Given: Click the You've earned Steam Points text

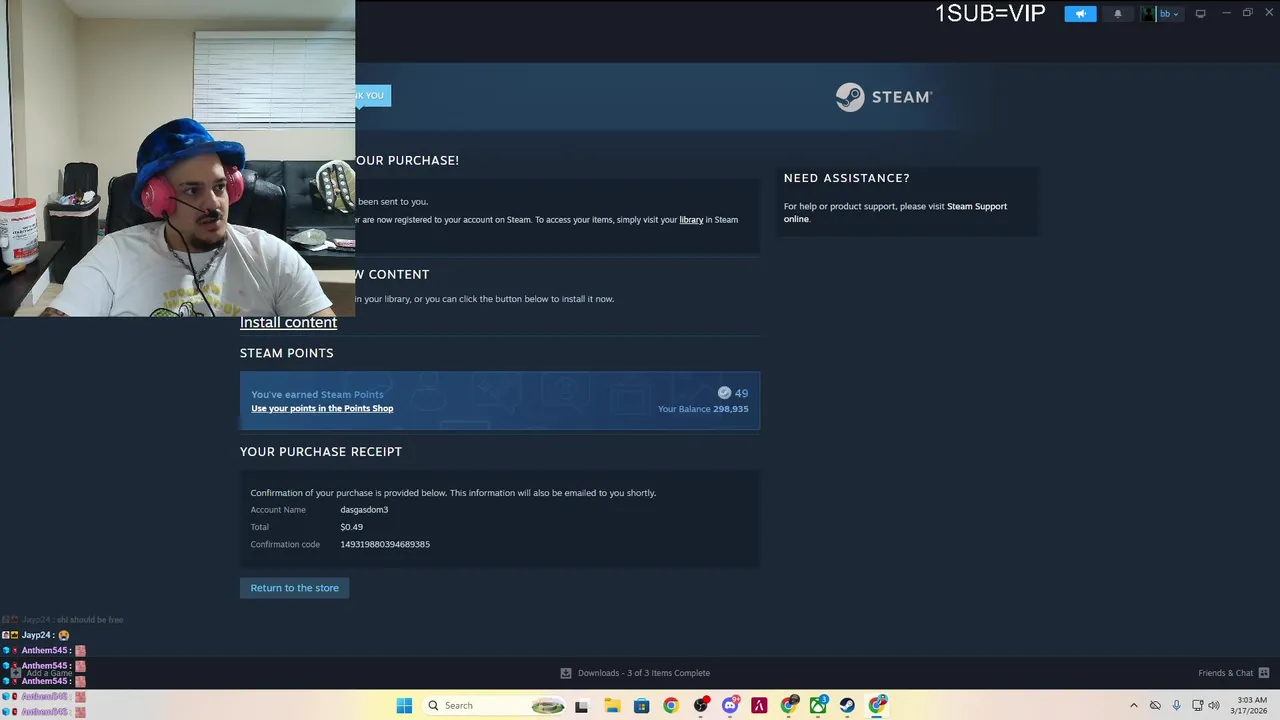Looking at the screenshot, I should click(x=317, y=394).
